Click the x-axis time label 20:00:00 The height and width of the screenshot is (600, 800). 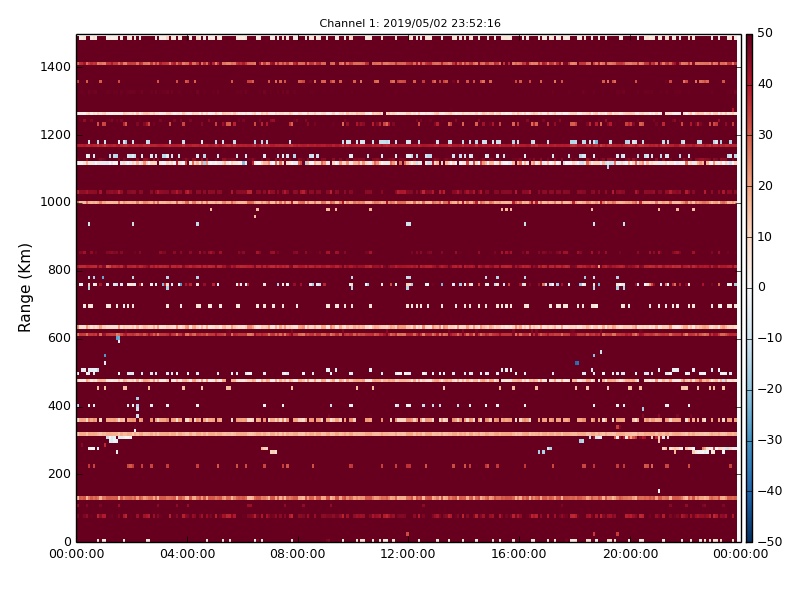[631, 554]
